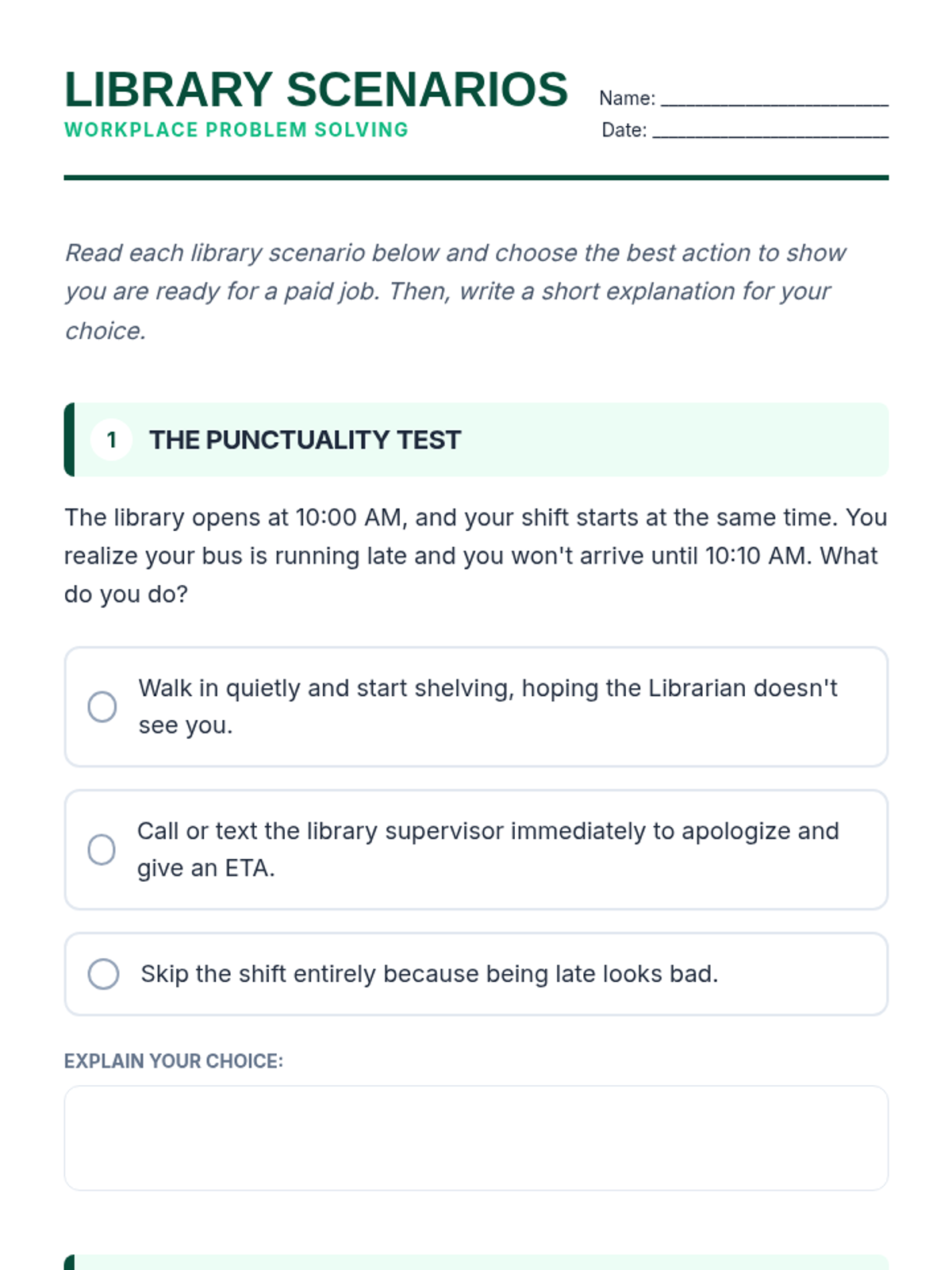Click the bus running late question text
This screenshot has width=952, height=1270.
coord(475,556)
